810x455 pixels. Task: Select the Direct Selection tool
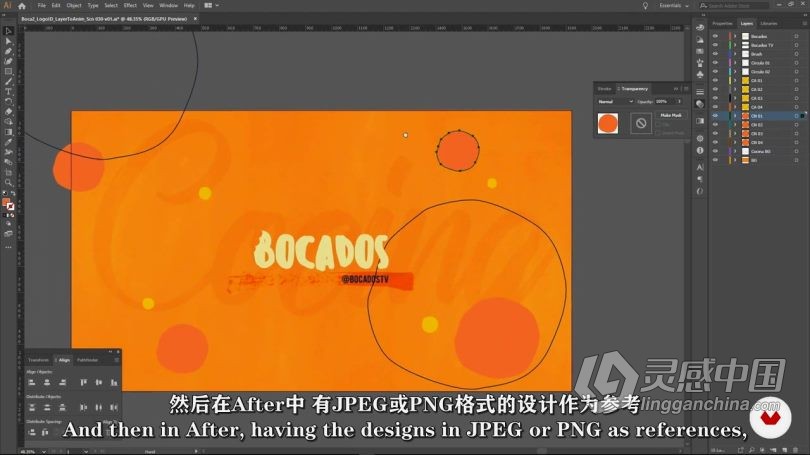tap(8, 41)
